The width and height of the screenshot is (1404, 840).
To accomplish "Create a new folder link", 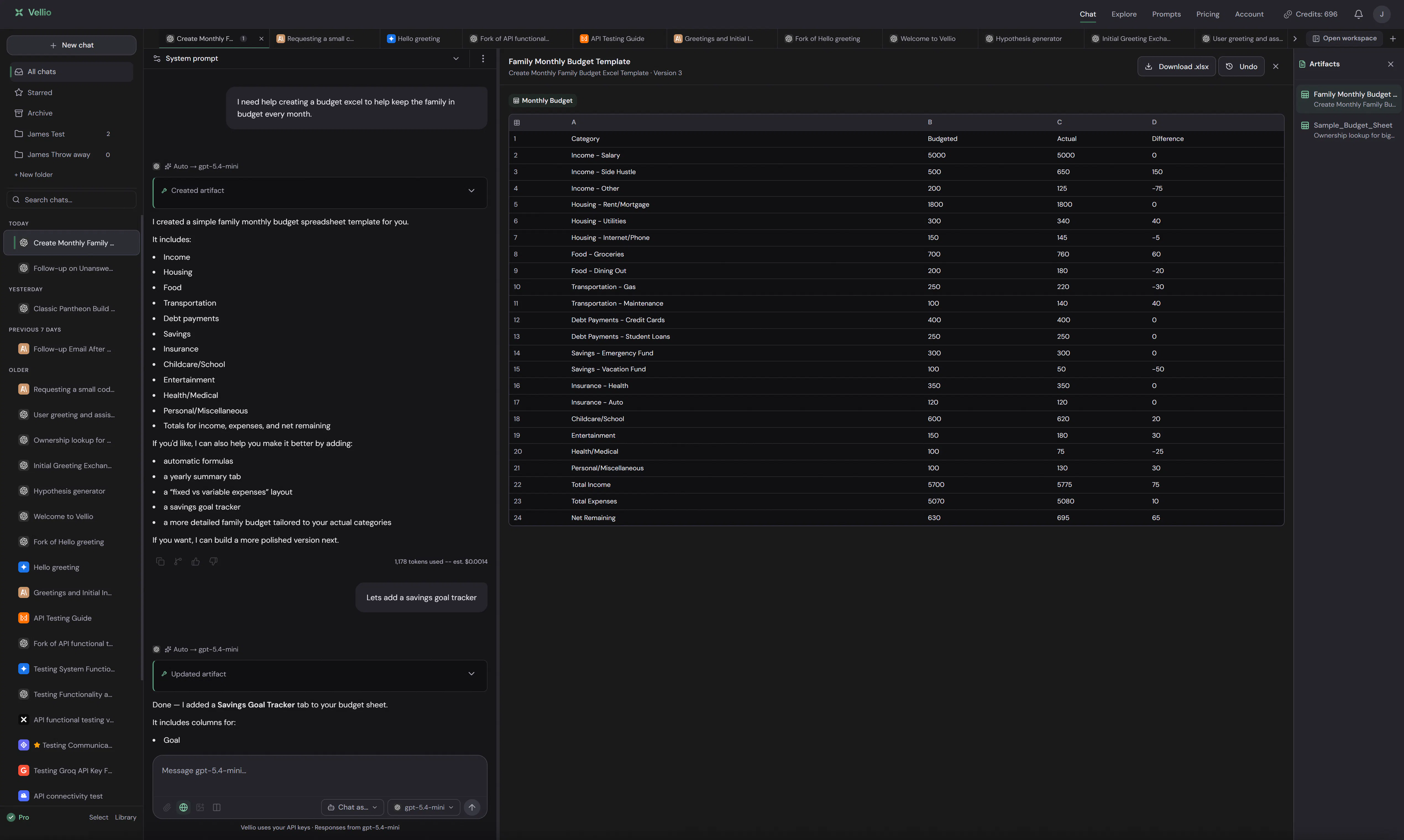I will (x=33, y=174).
